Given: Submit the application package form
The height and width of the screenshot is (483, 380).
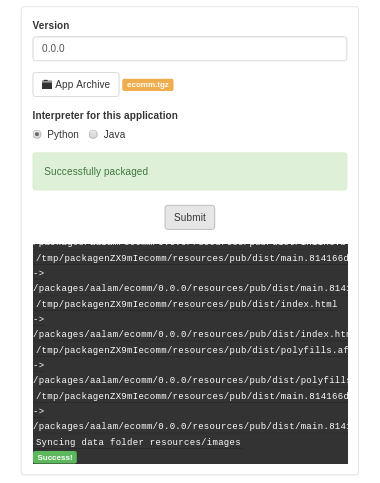Looking at the screenshot, I should click(x=190, y=217).
